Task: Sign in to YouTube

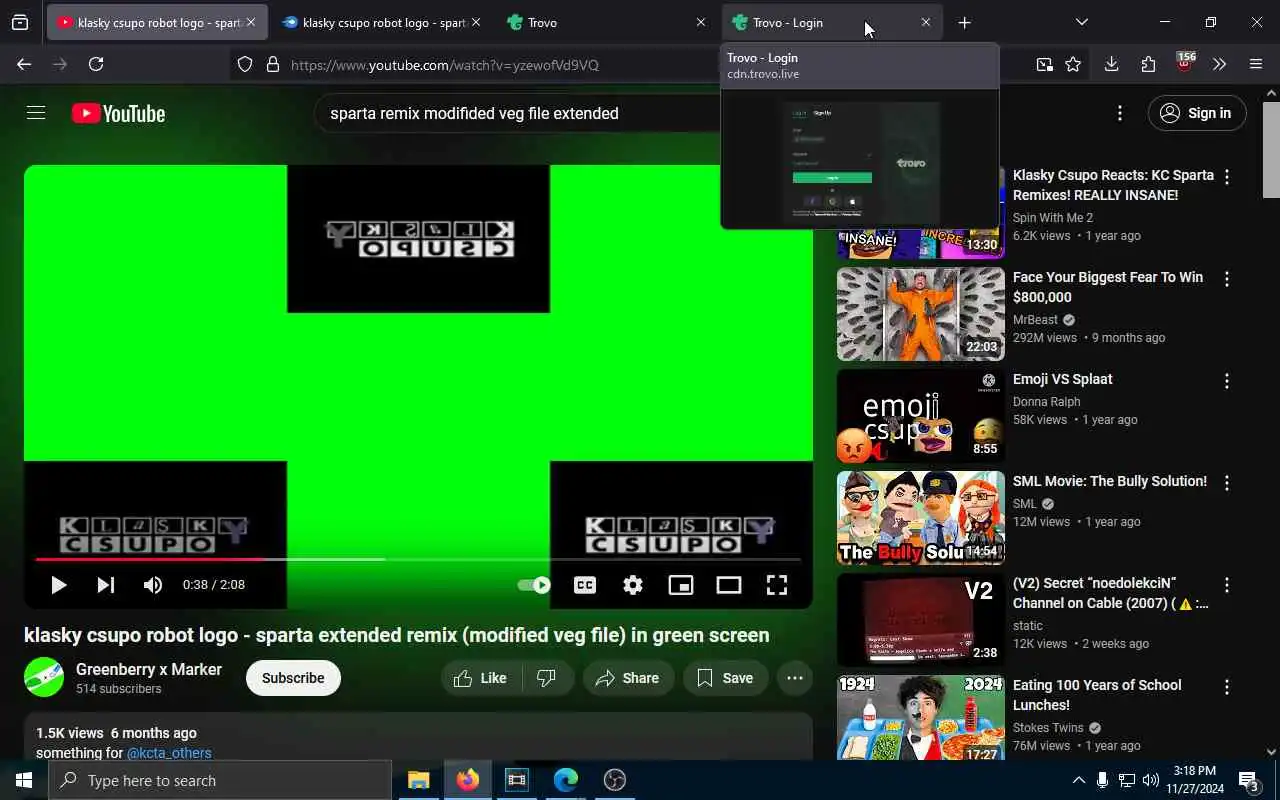Action: (x=1197, y=113)
